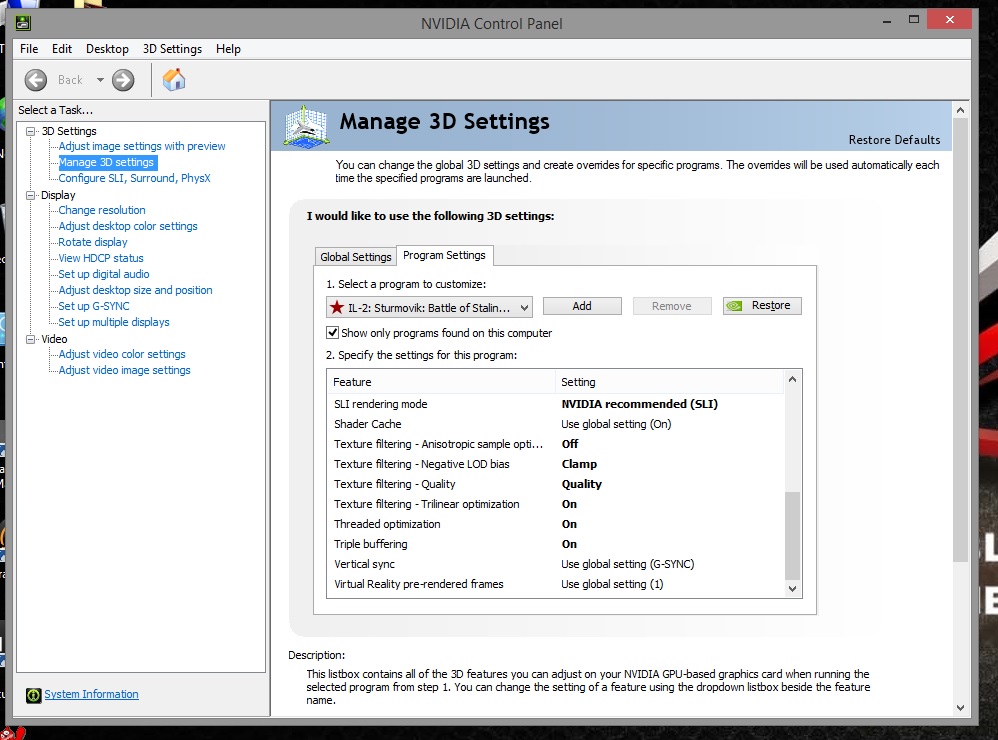Viewport: 998px width, 740px height.
Task: Click the 'Use global setting (G-SYNC)' value
Action: pyautogui.click(x=628, y=564)
